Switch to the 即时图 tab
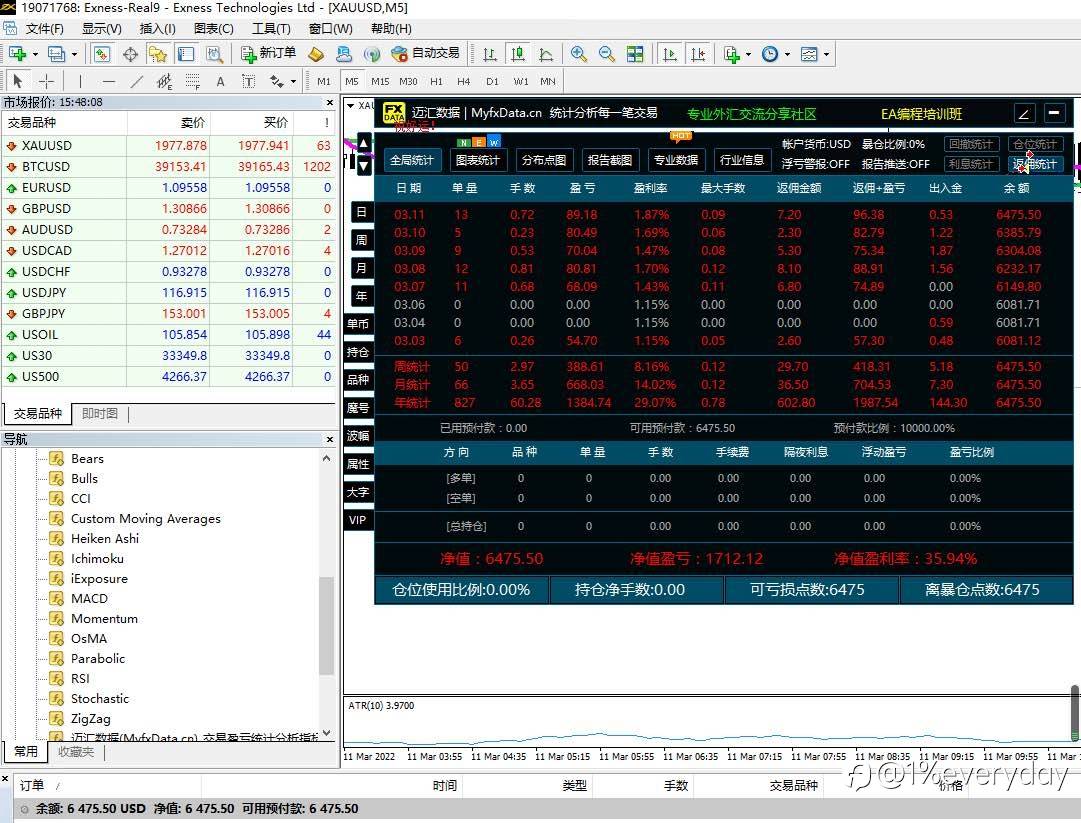1081x823 pixels. tap(100, 414)
